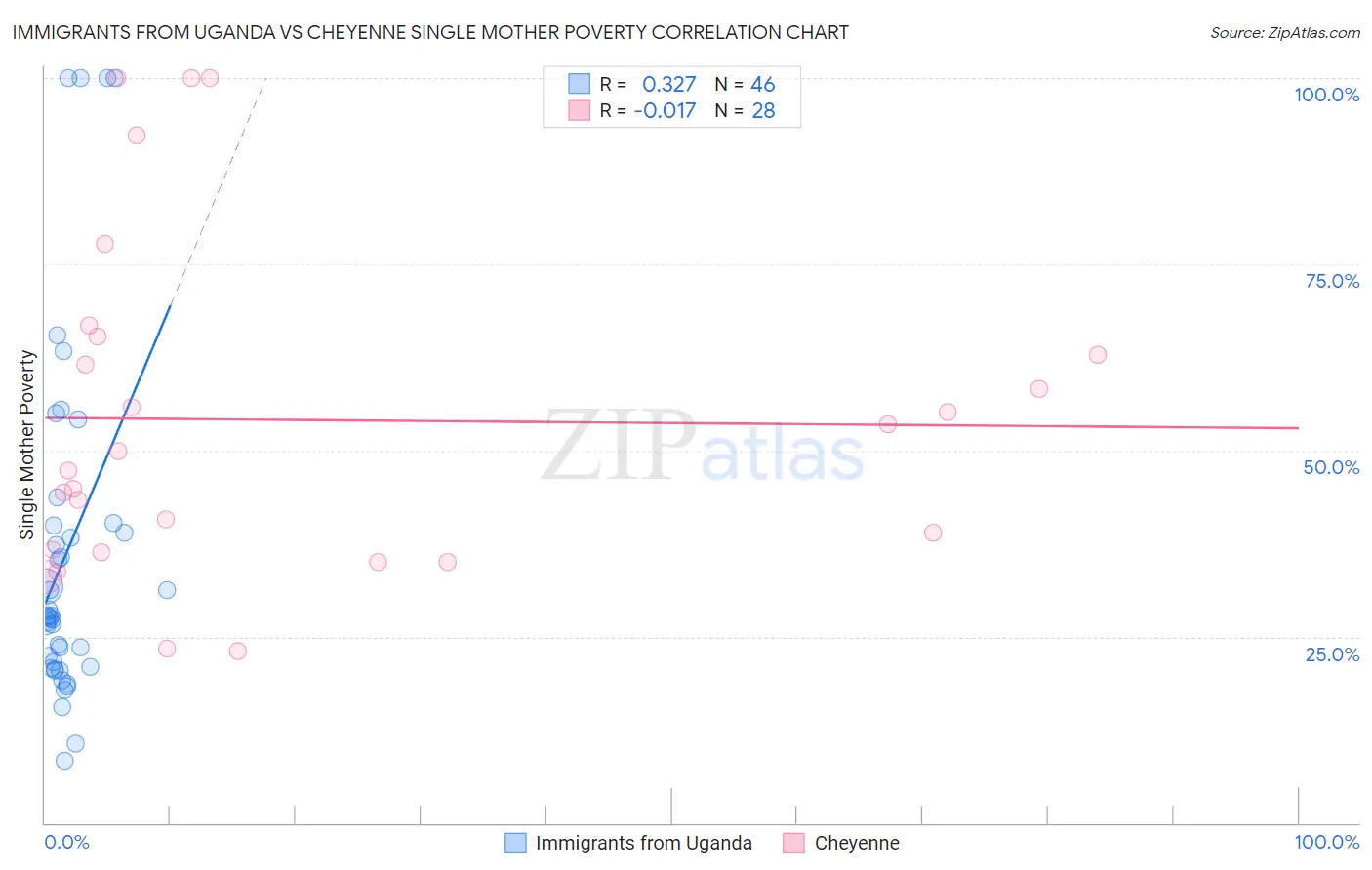Open the Source: ZipAtlas.com link
Viewport: 1372px width, 870px height.
coord(1284,33)
